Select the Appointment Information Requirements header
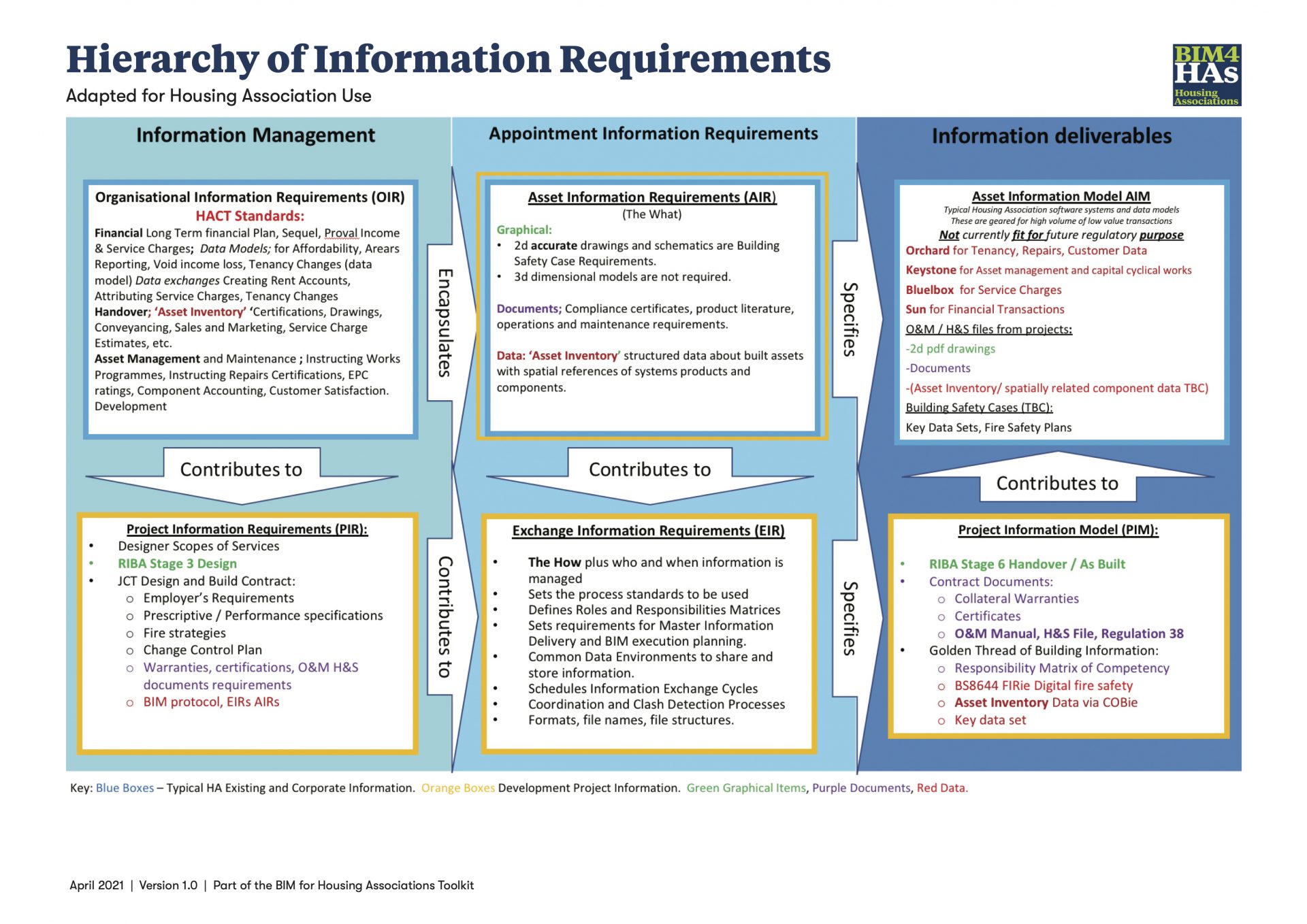 [653, 134]
